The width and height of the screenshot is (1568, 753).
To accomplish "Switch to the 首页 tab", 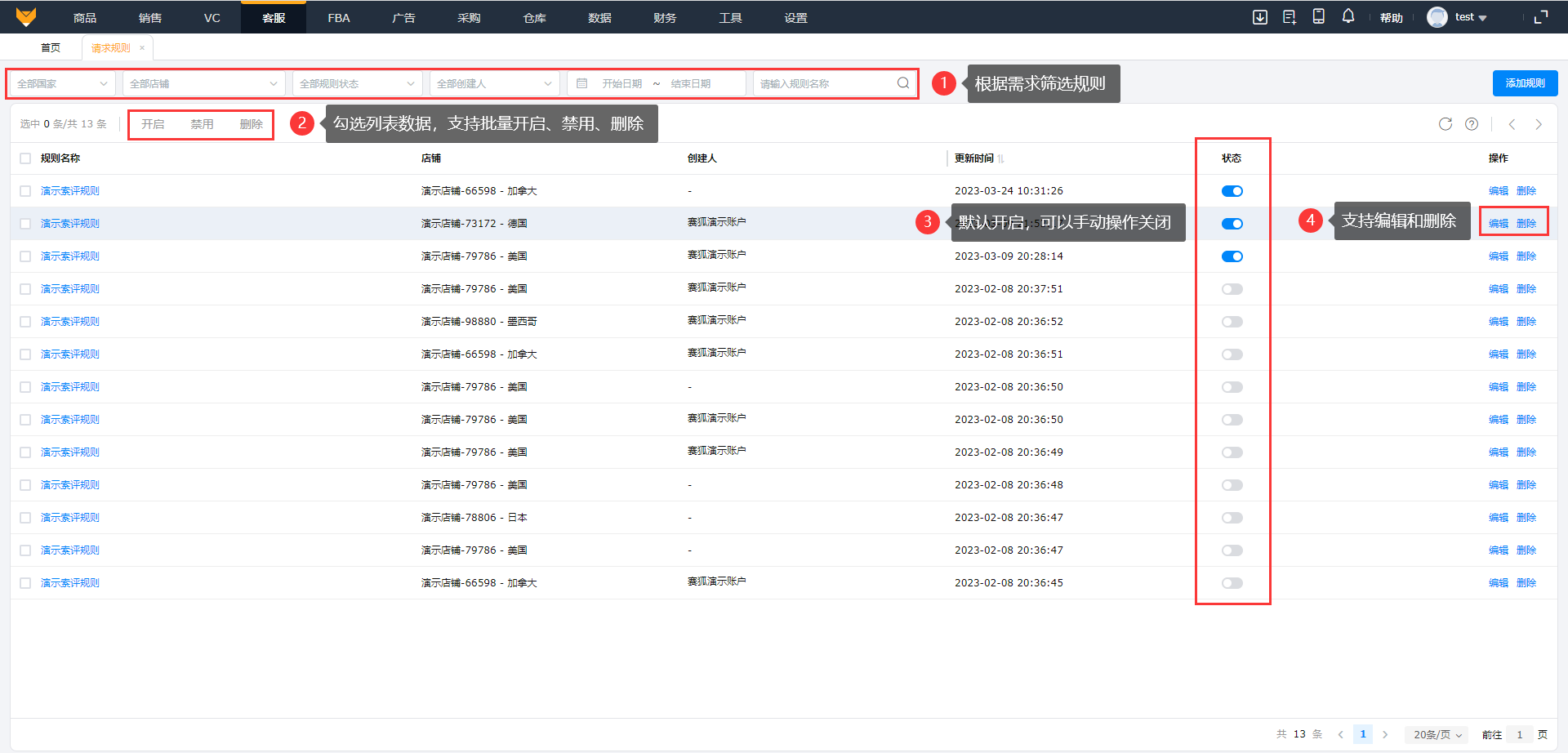I will (51, 47).
